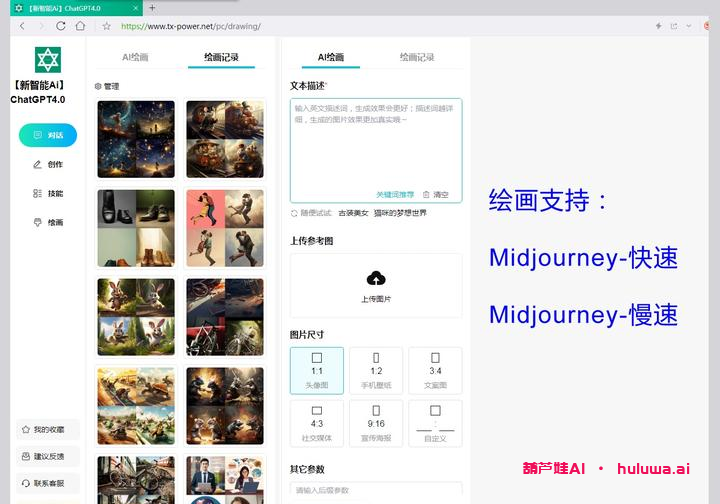This screenshot has width=720, height=504.
Task: Click the address bar URL
Action: (x=191, y=26)
